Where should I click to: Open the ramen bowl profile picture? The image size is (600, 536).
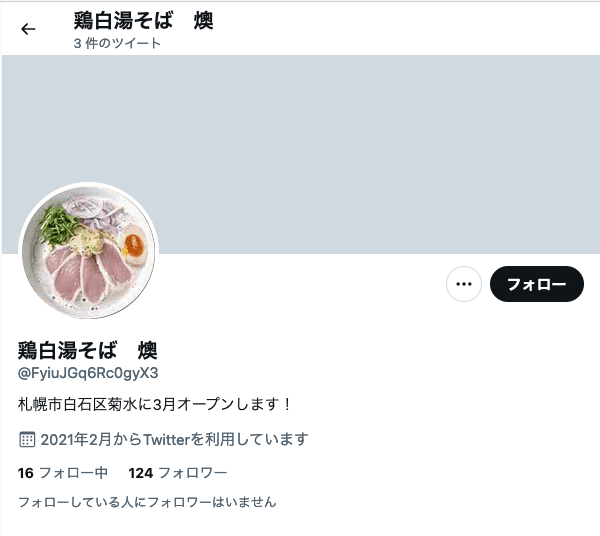click(88, 252)
